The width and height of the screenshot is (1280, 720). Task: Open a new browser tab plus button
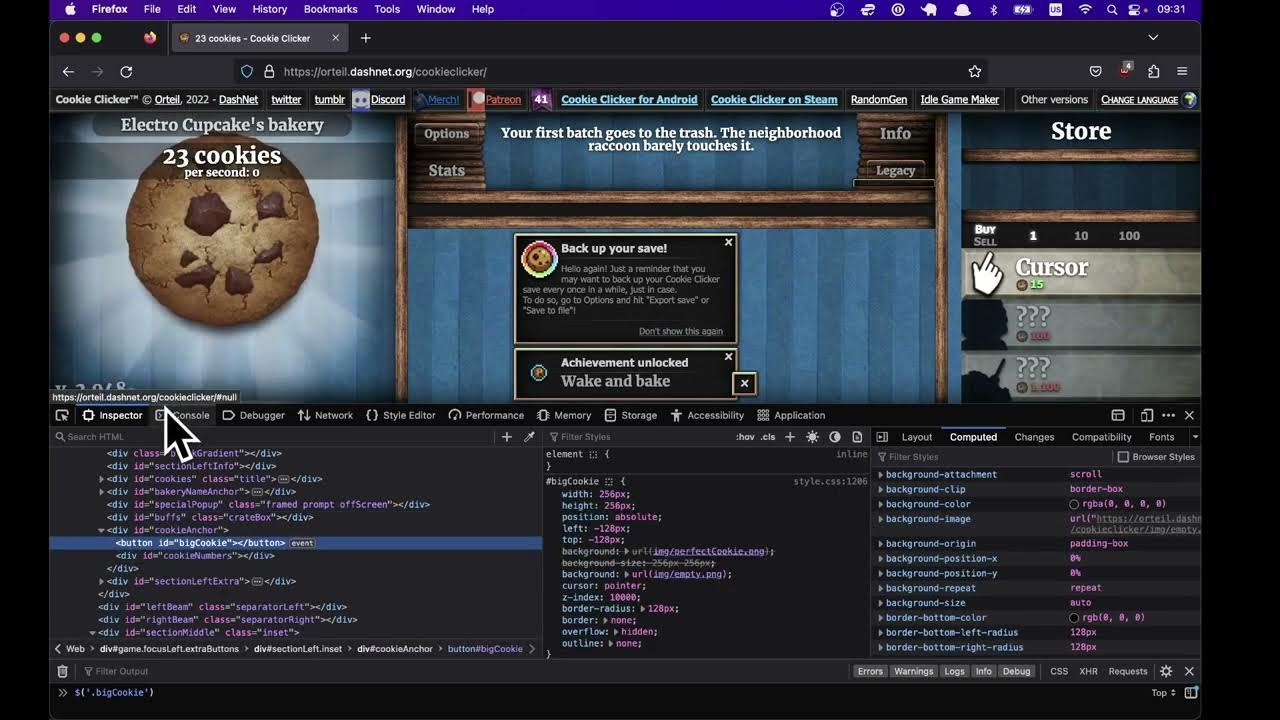(x=365, y=38)
